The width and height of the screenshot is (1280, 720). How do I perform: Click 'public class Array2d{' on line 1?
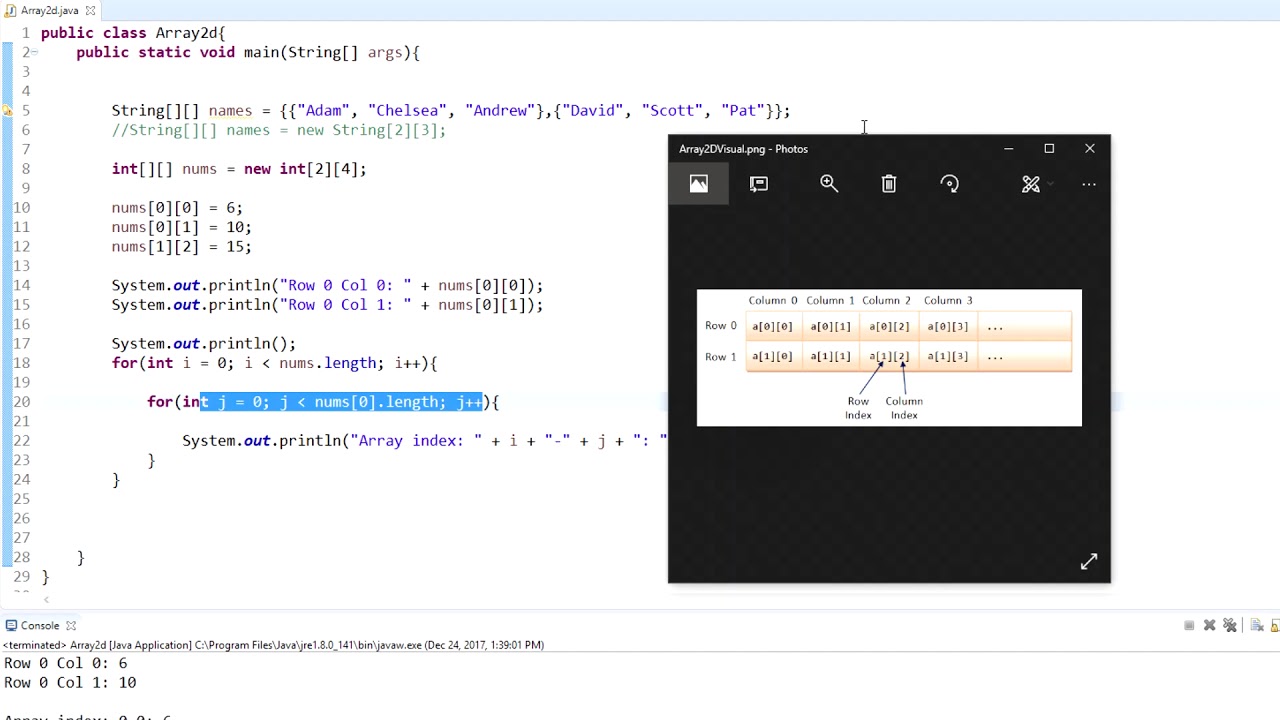pyautogui.click(x=133, y=33)
